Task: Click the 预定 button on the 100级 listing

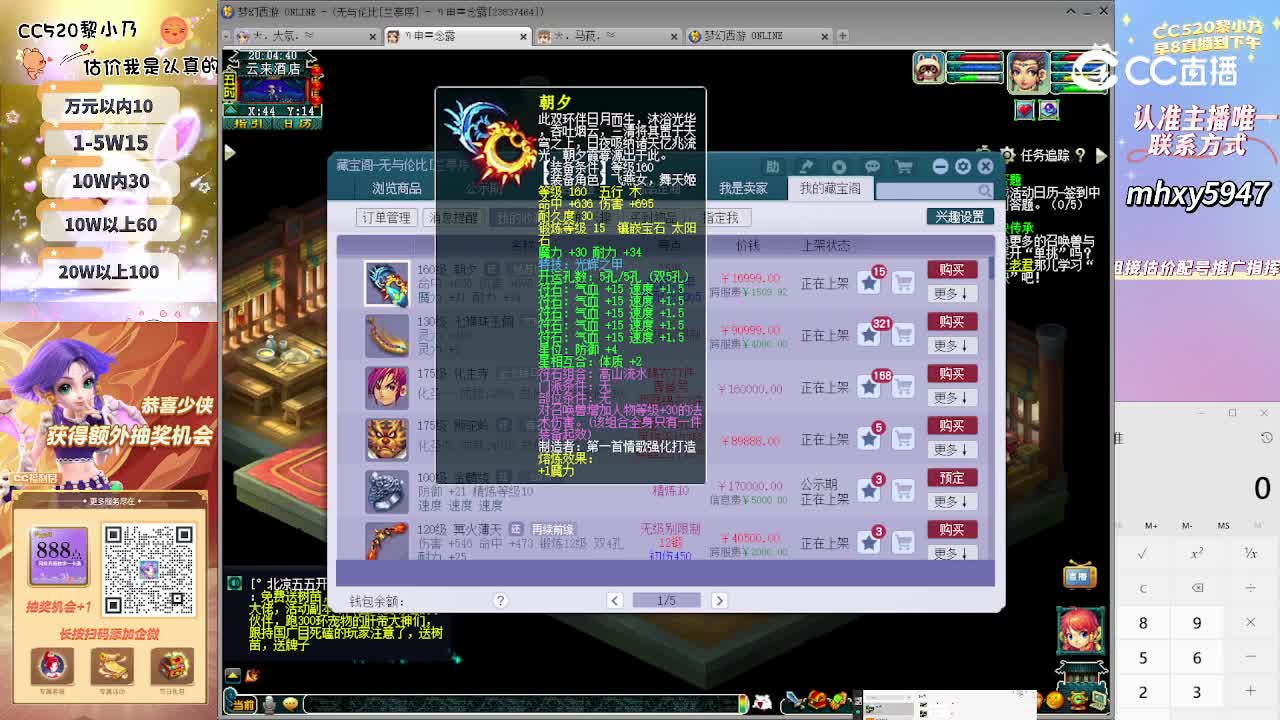Action: point(951,478)
